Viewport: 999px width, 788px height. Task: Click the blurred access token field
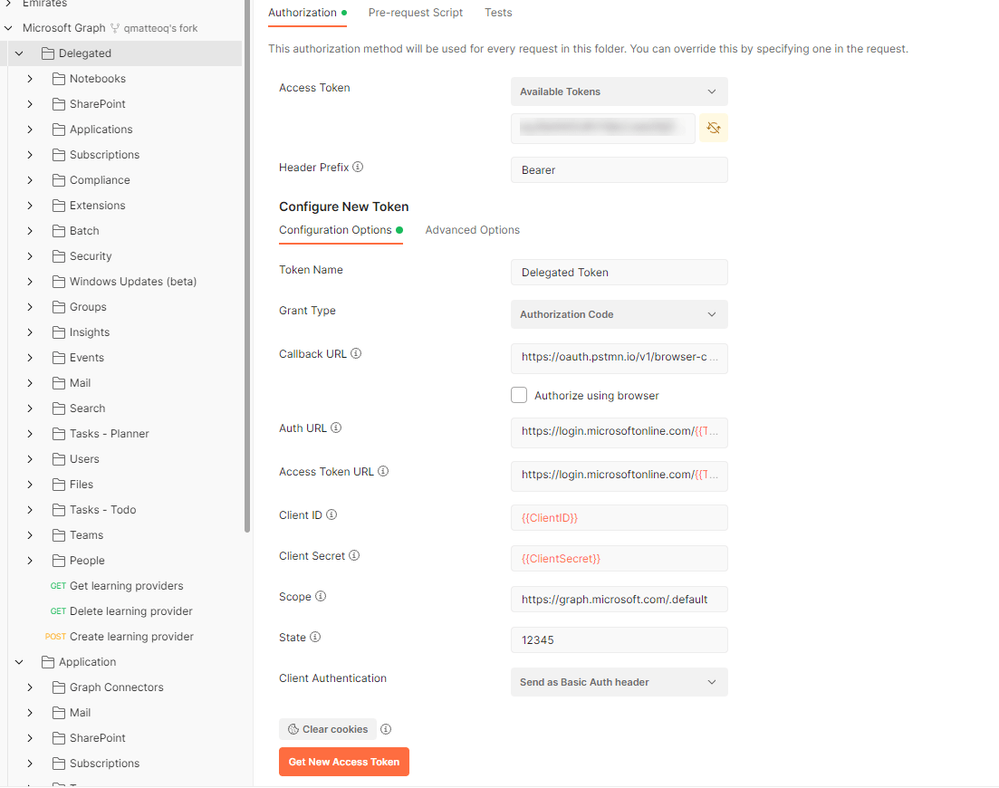[x=603, y=128]
